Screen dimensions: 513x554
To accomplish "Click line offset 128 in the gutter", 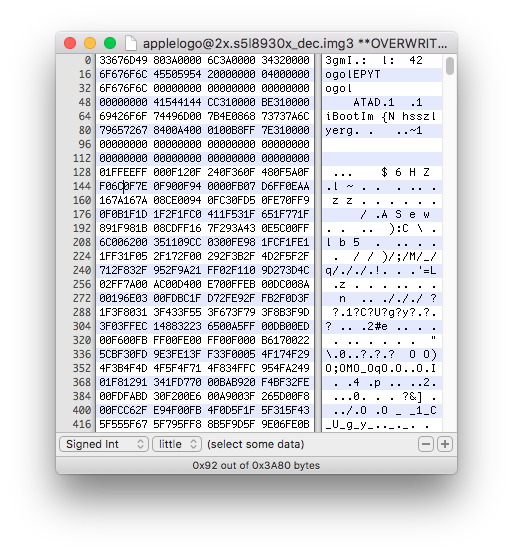I will pos(82,172).
